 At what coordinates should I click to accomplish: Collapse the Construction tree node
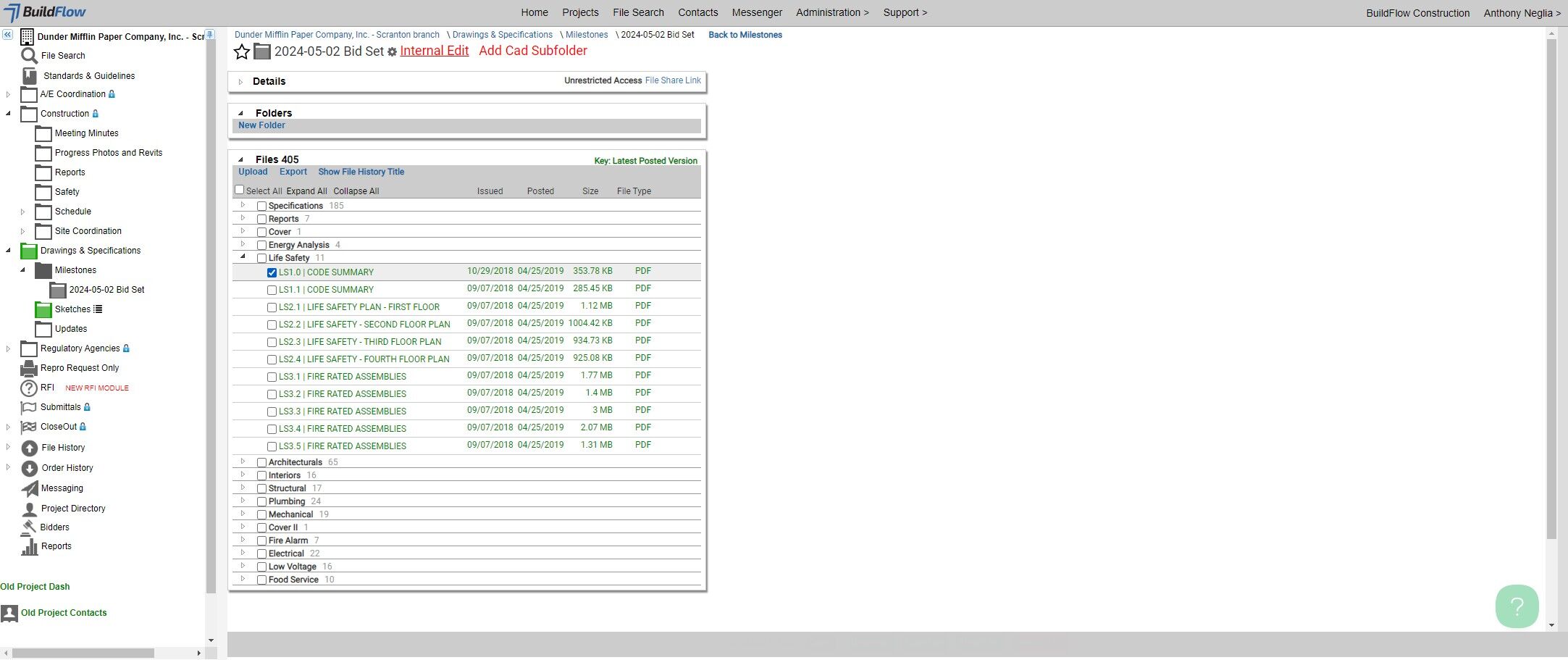pos(9,114)
